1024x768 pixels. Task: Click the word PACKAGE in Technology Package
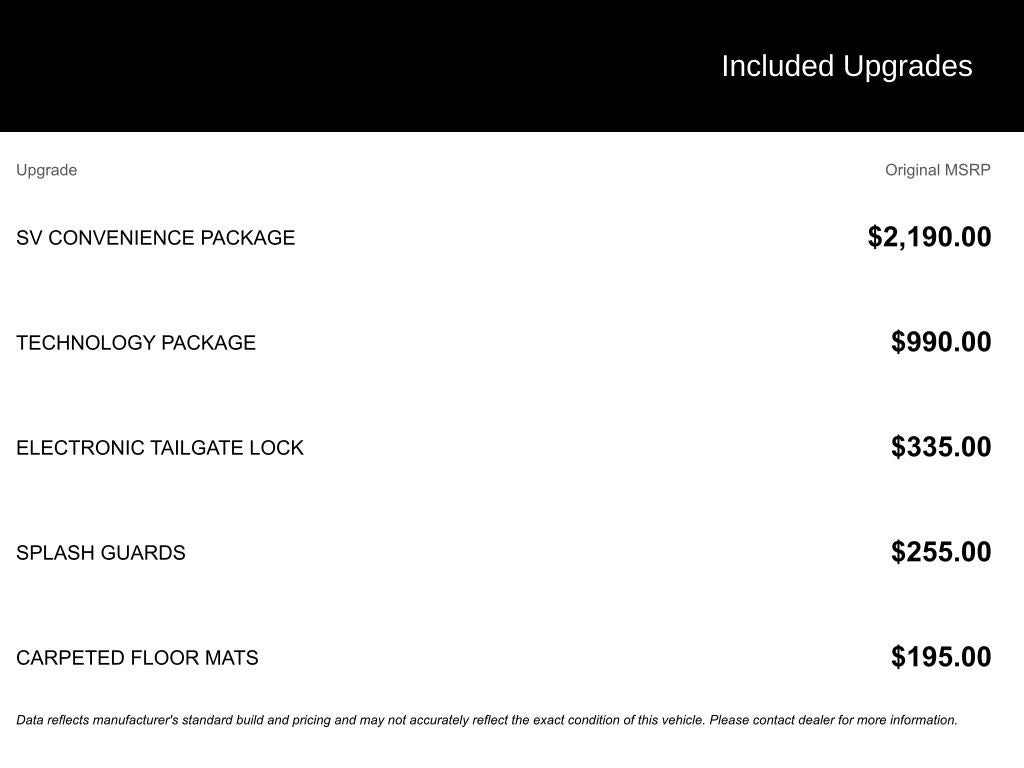208,342
